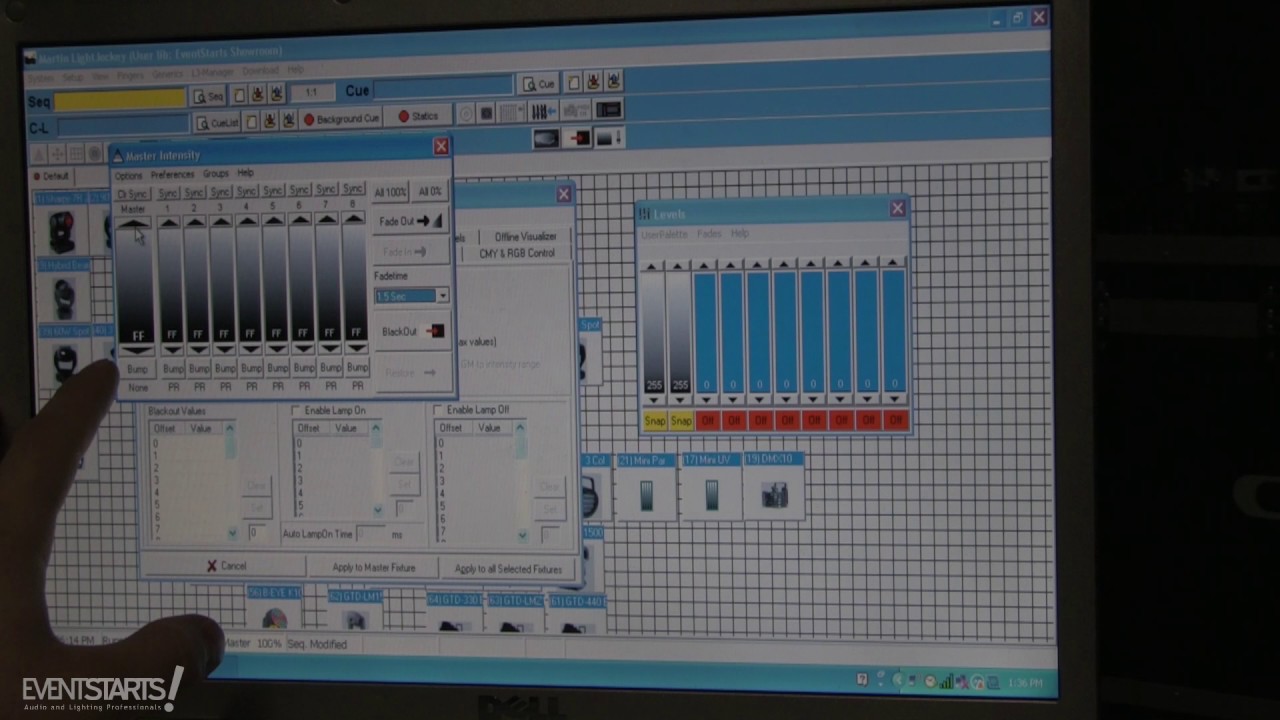Click the Cue name field
Viewport: 1280px width, 720px height.
tap(443, 87)
